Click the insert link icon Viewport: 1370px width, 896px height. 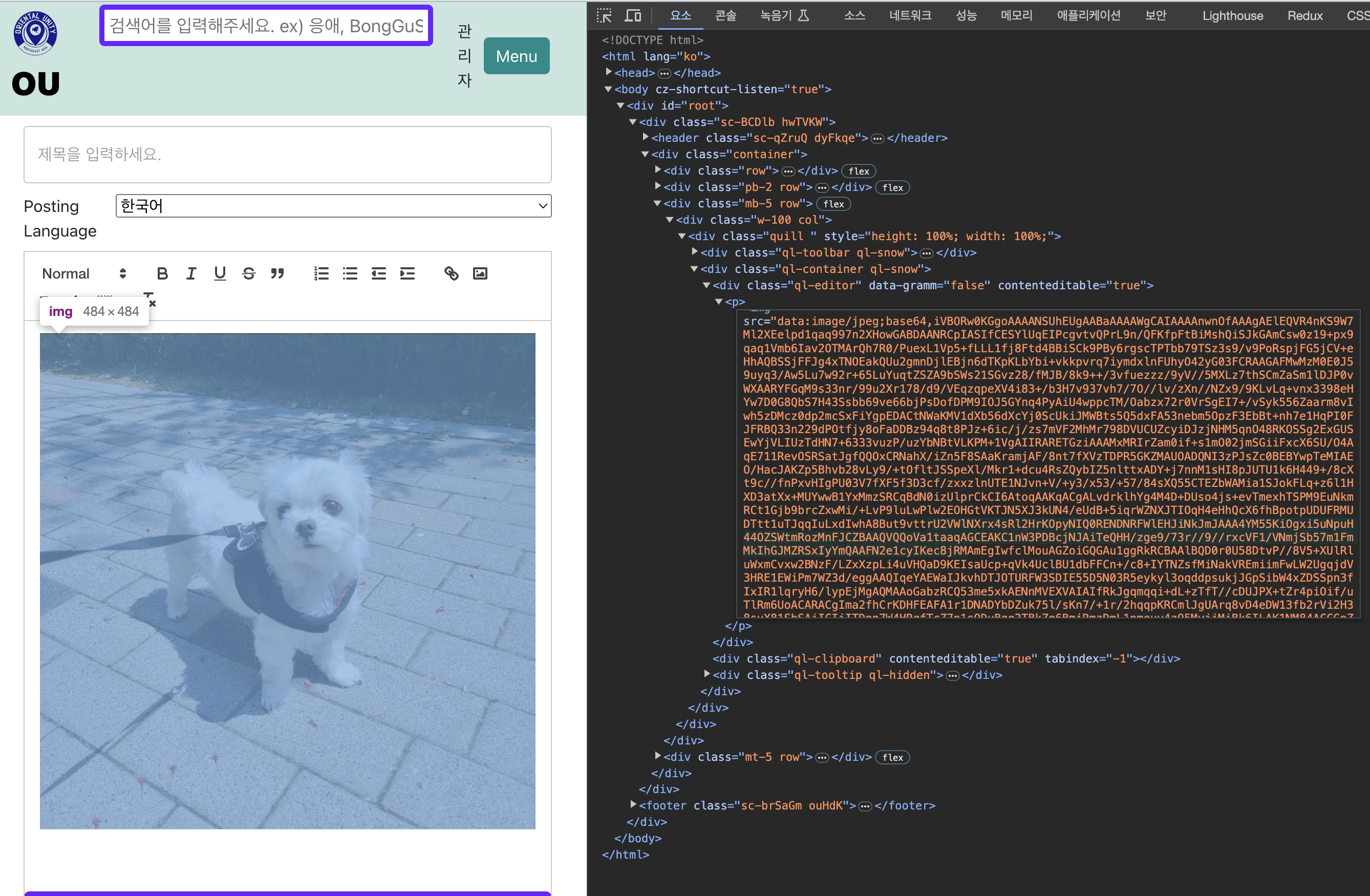pos(452,273)
